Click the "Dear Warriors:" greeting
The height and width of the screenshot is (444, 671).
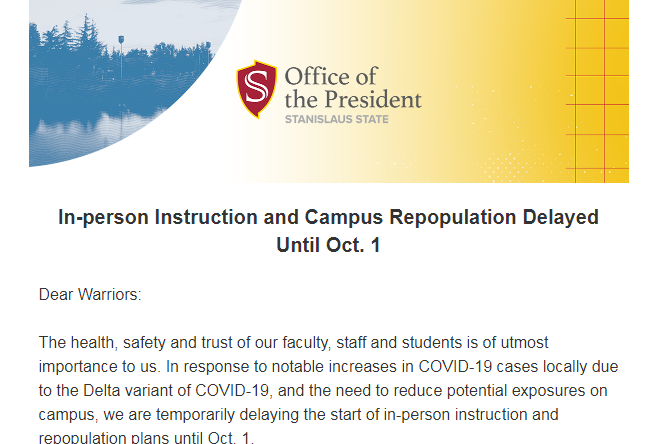click(x=89, y=294)
